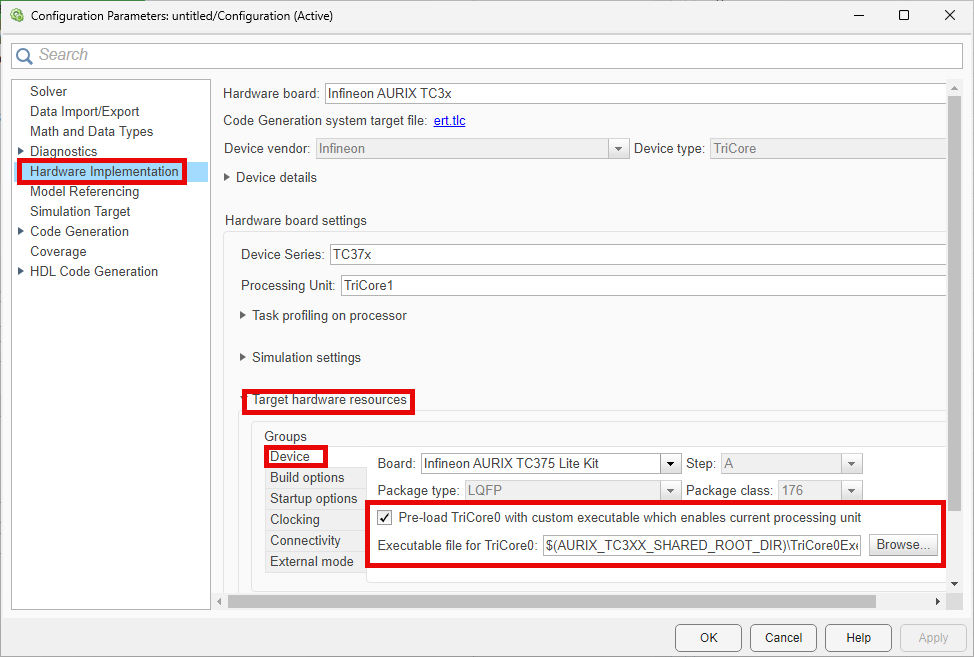
Task: Click the search magnifier icon
Action: click(24, 55)
